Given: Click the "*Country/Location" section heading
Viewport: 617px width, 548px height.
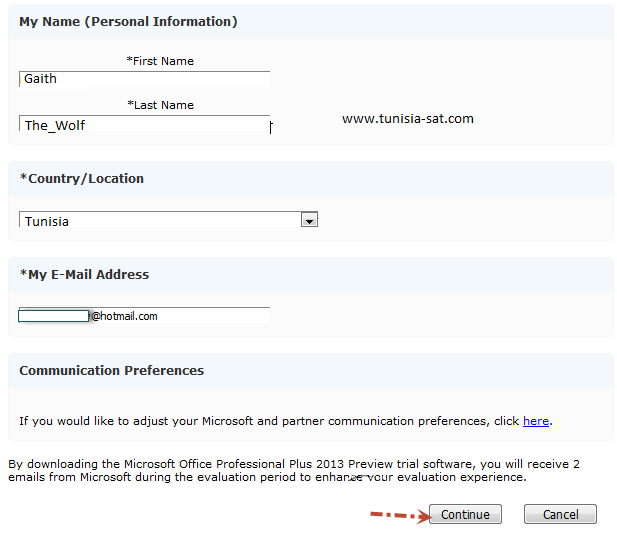Looking at the screenshot, I should 82,178.
